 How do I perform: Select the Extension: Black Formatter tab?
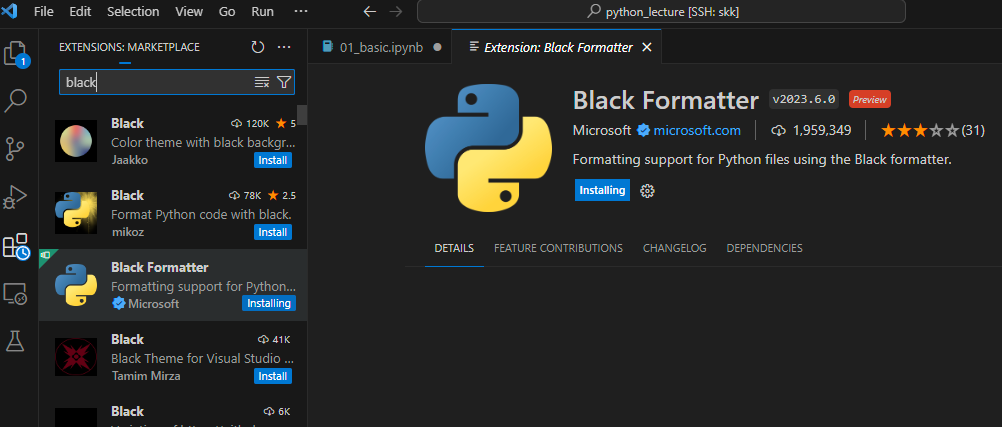tap(558, 47)
